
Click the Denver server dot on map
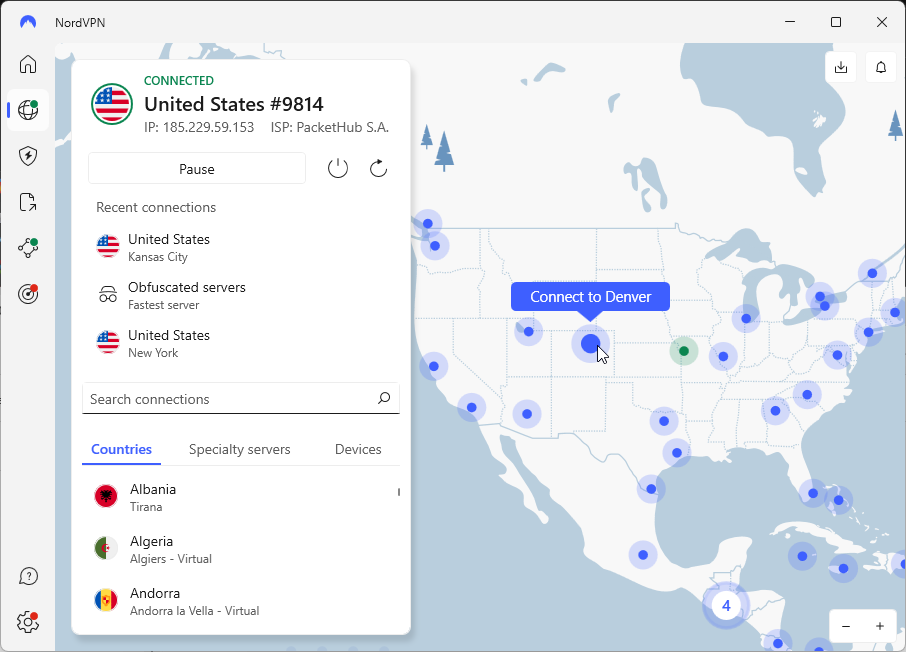coord(590,343)
